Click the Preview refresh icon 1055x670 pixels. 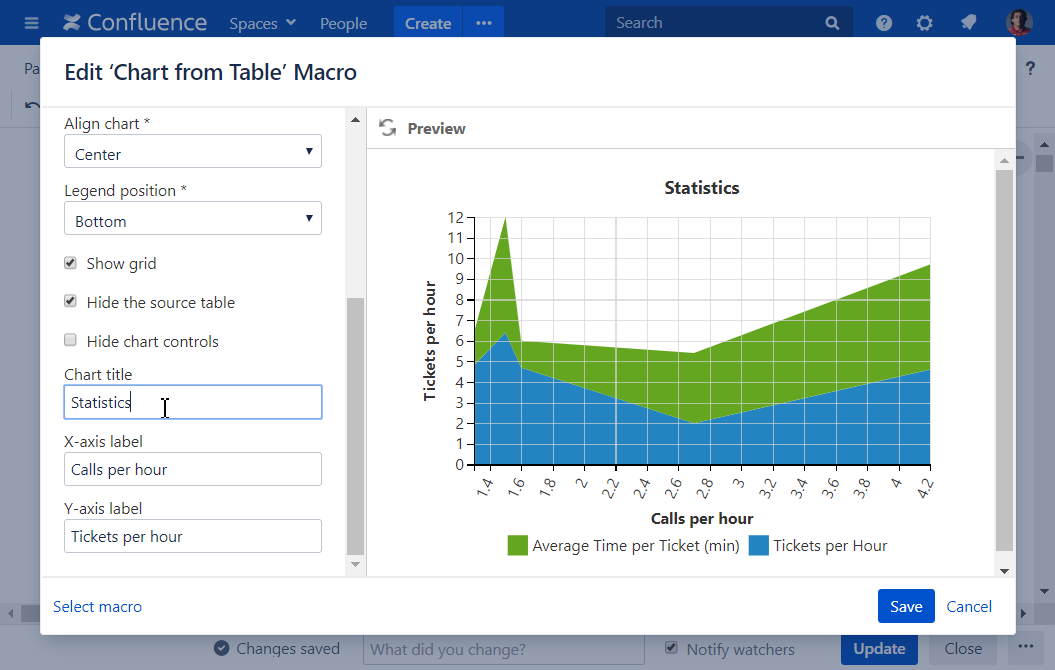(x=387, y=128)
